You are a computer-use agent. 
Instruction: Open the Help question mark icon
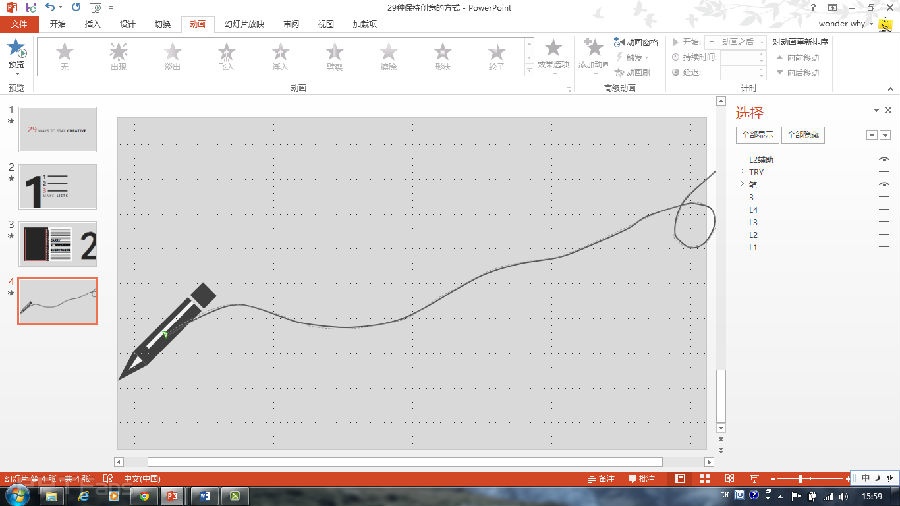pyautogui.click(x=813, y=7)
